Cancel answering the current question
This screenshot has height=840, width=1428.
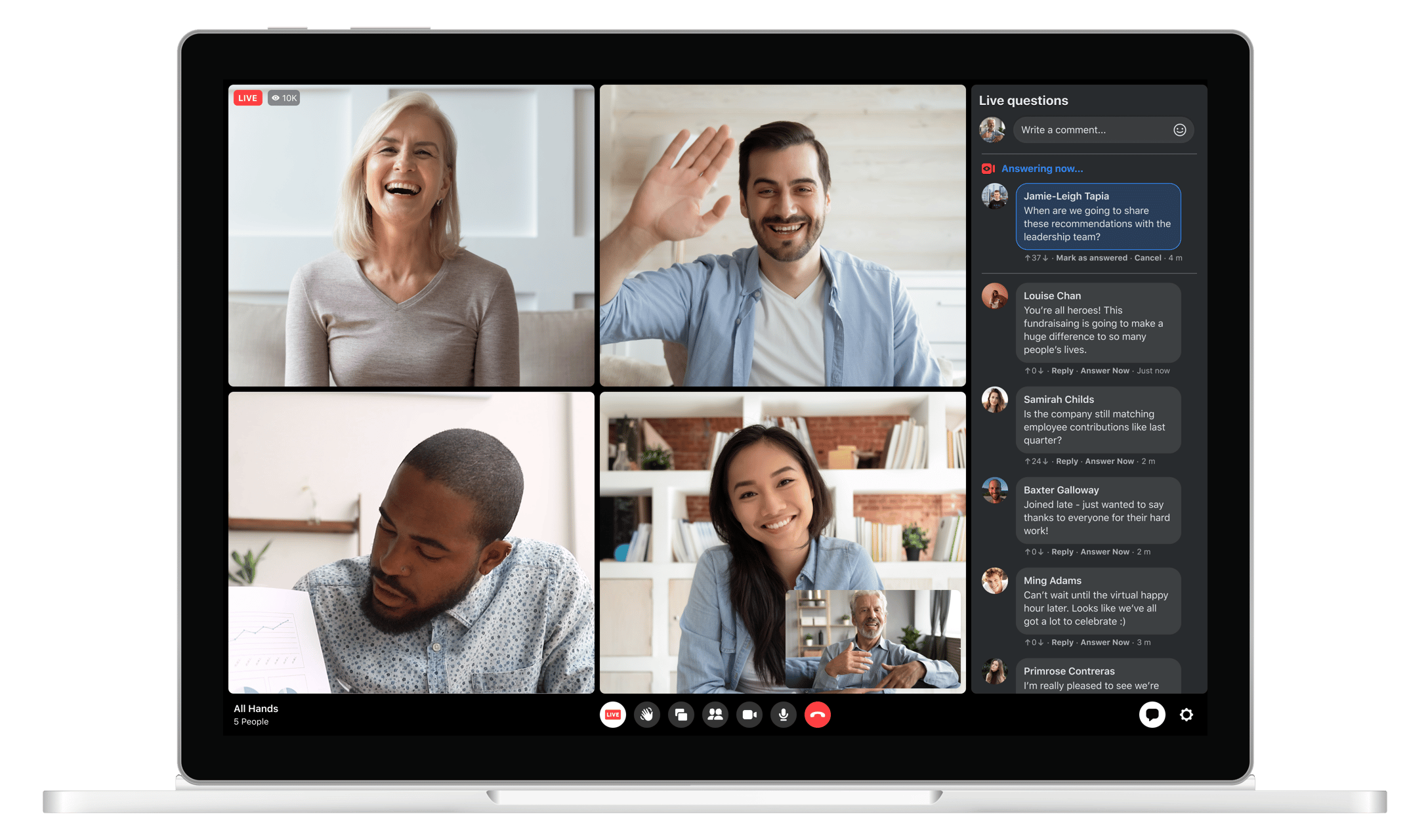[1148, 258]
